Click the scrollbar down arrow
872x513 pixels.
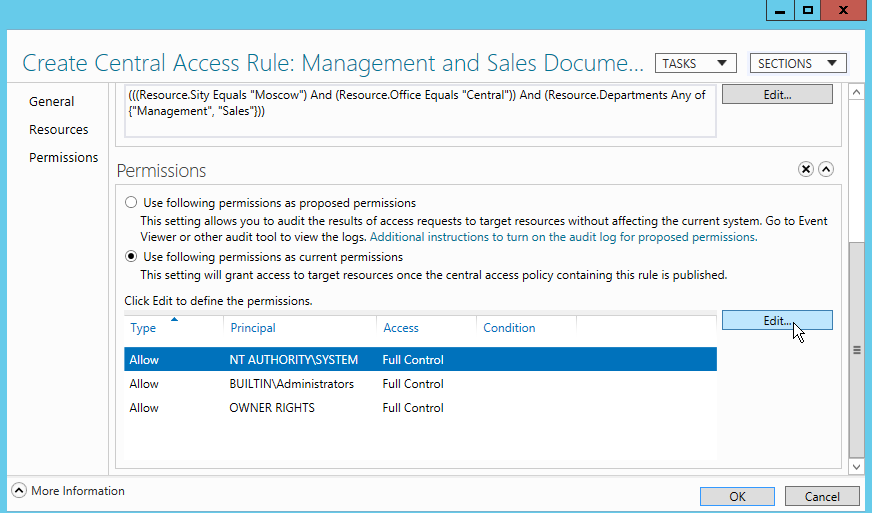coord(856,467)
